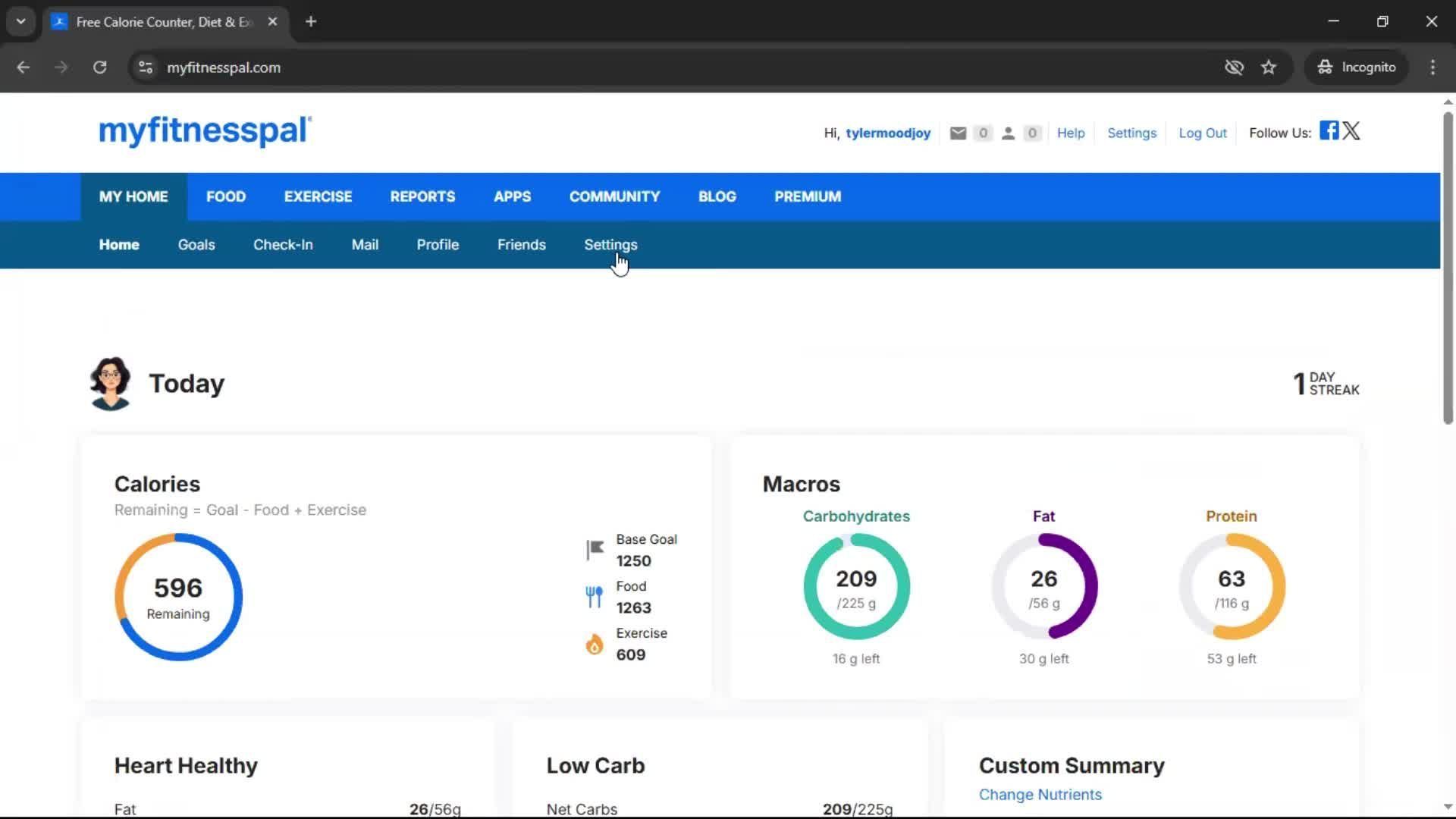The height and width of the screenshot is (819, 1456).
Task: Click the Exercise flame icon
Action: pos(595,644)
